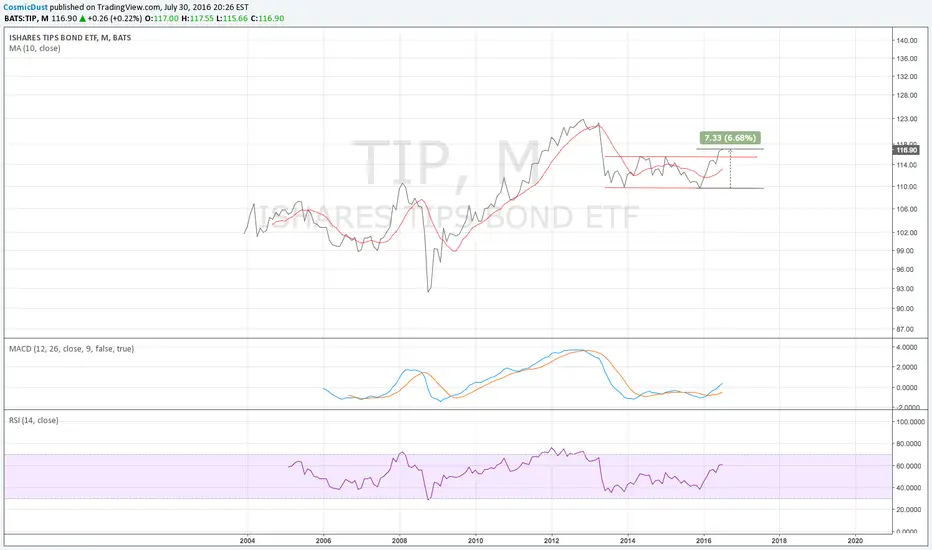
Task: Click the 60.0000 RSI axis label
Action: click(908, 466)
